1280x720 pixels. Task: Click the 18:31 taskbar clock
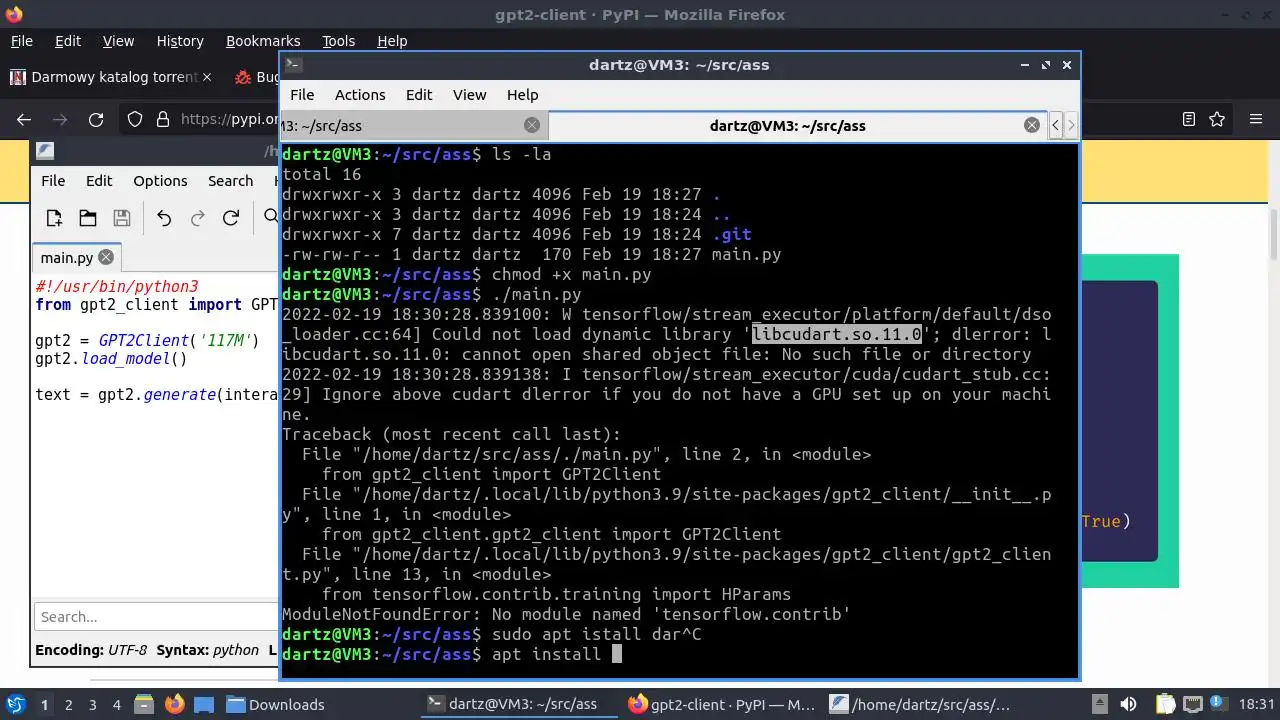click(1258, 704)
